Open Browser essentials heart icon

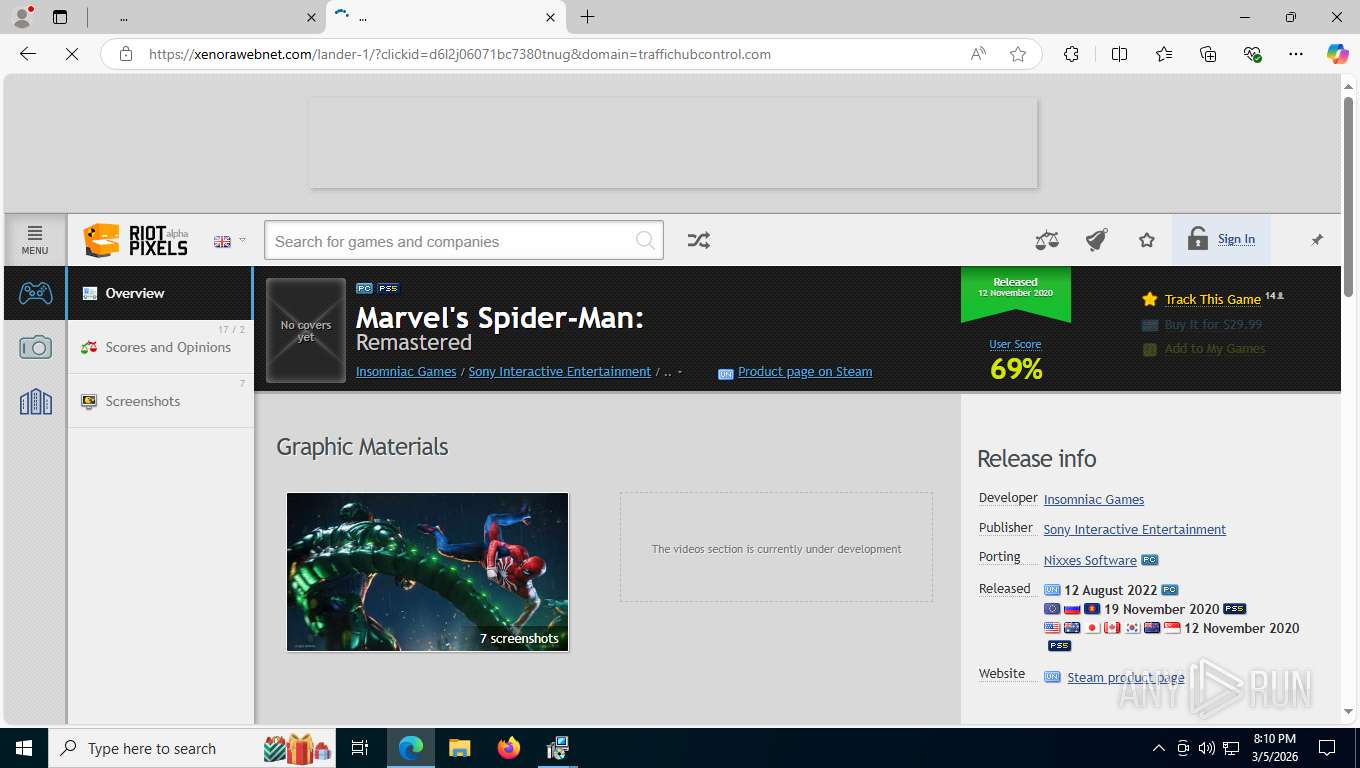[1252, 54]
